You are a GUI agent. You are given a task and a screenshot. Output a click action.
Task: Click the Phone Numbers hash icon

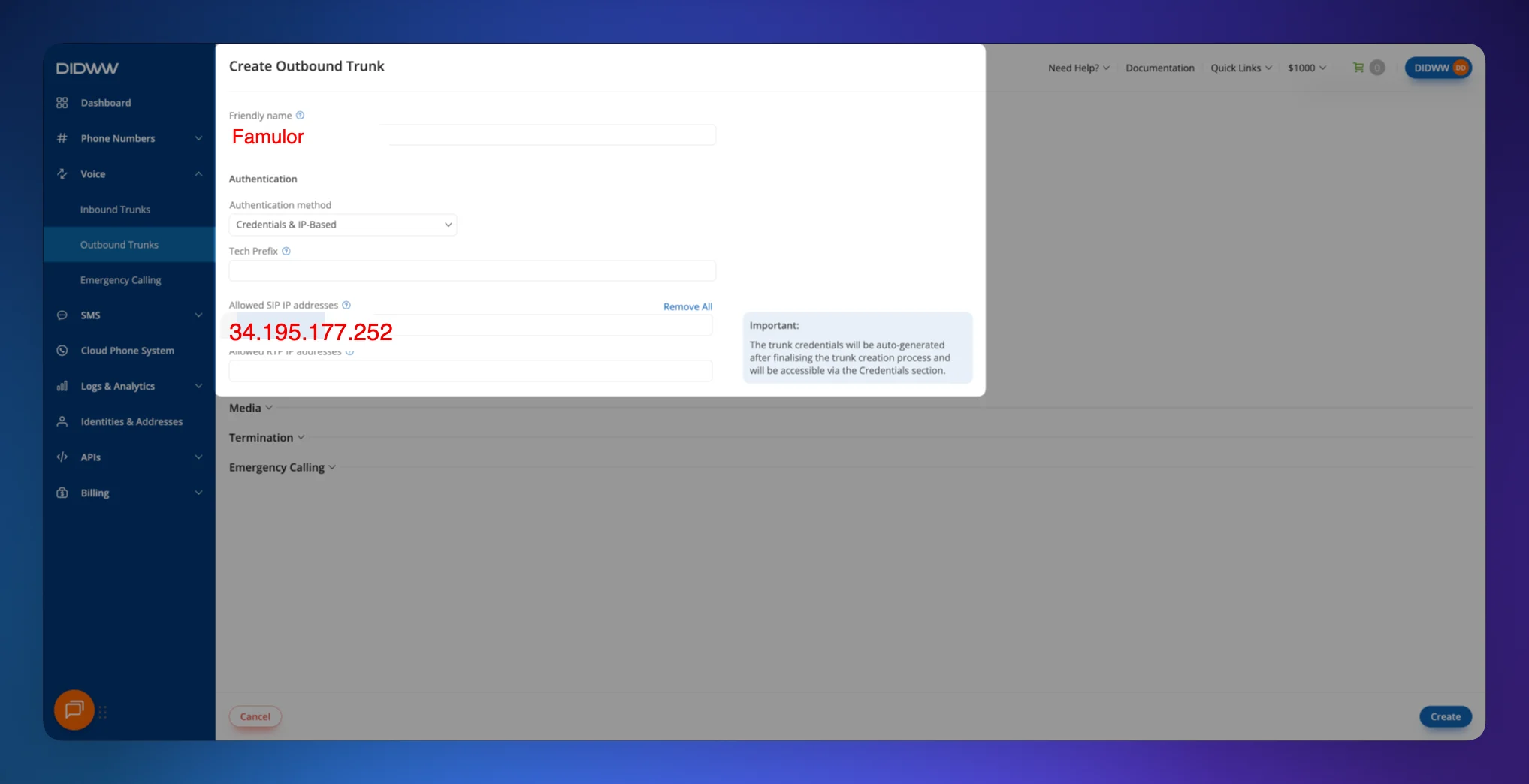tap(62, 138)
